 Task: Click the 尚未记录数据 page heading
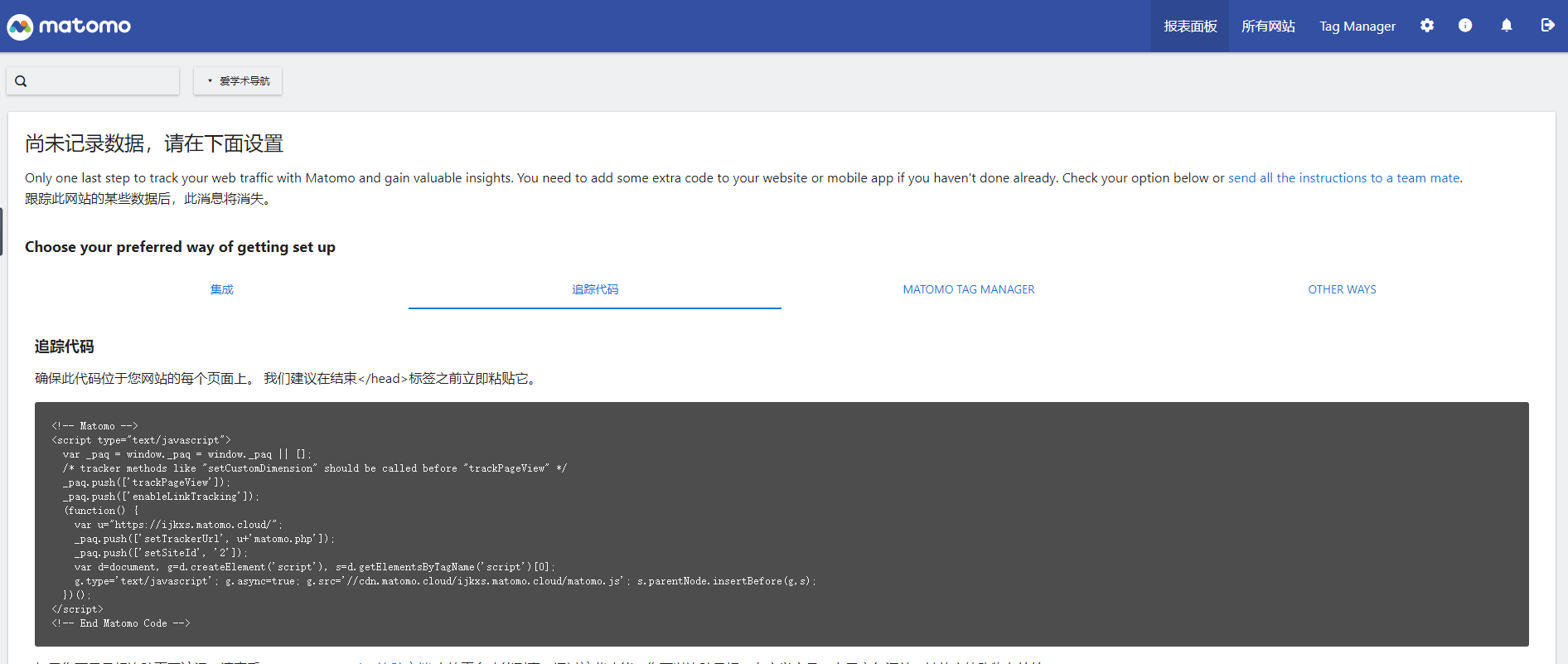(154, 143)
